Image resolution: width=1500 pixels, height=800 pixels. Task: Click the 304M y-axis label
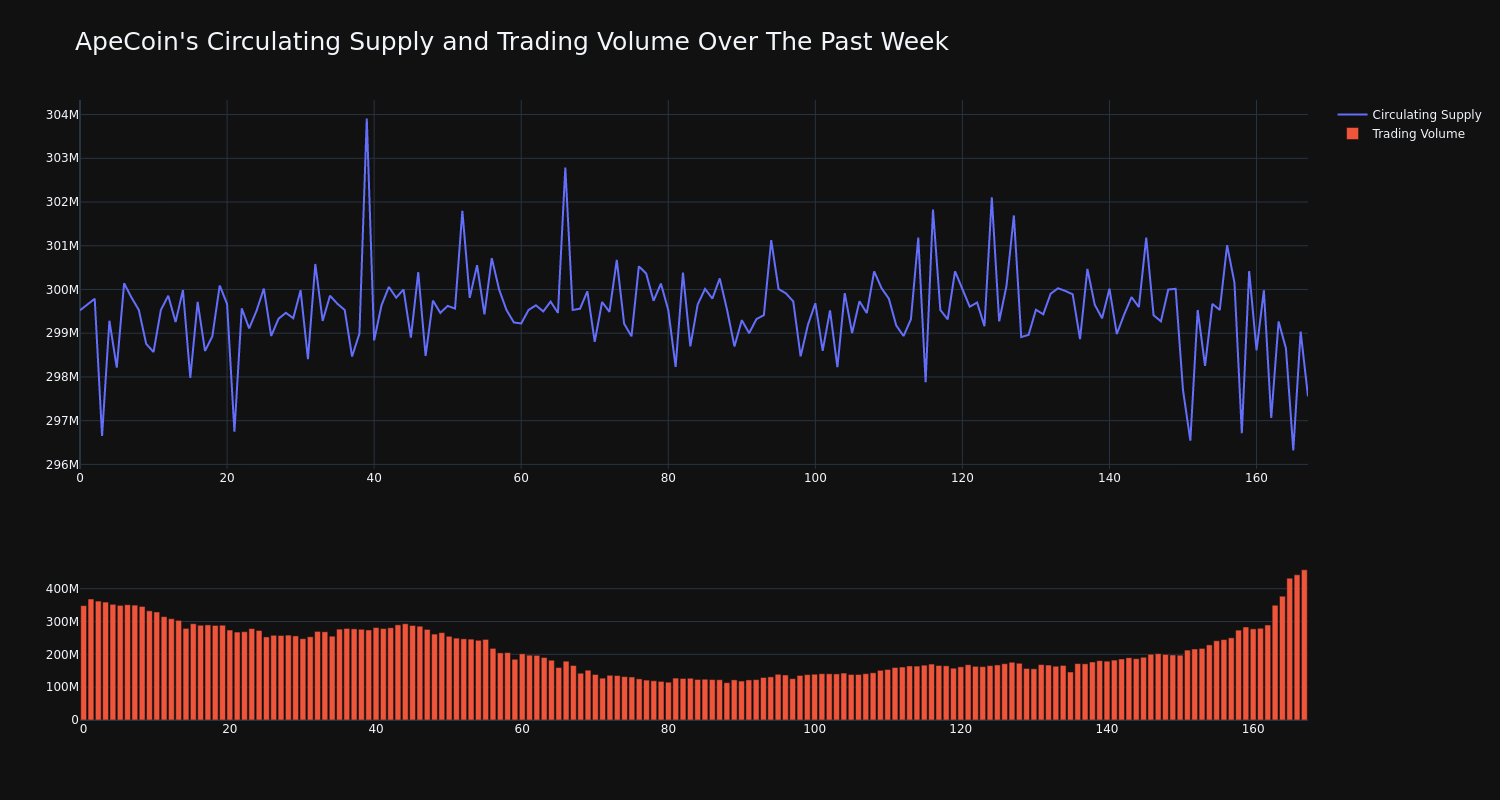pos(62,115)
